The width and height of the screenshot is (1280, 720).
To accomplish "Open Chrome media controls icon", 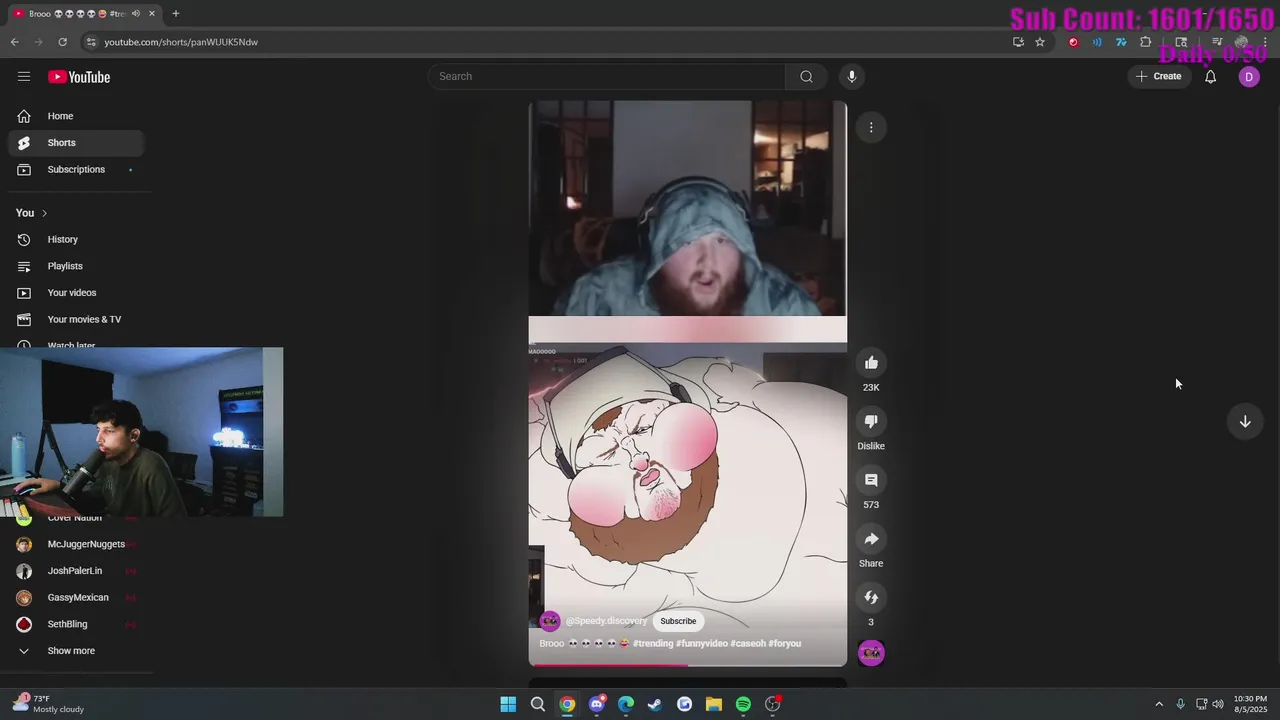I will [x=1217, y=42].
